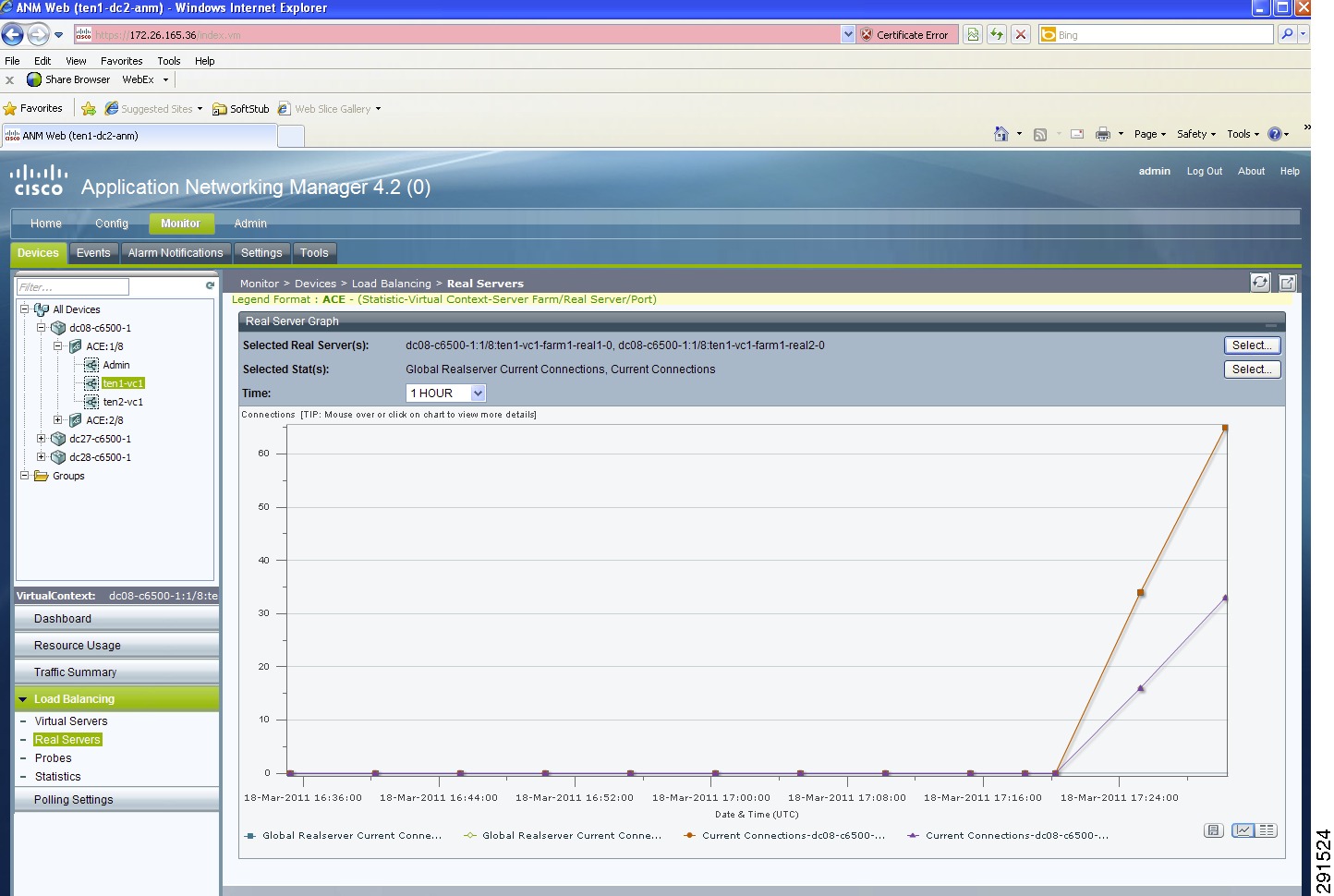The height and width of the screenshot is (896, 1334).
Task: Go back with the browser back arrow
Action: click(x=13, y=35)
